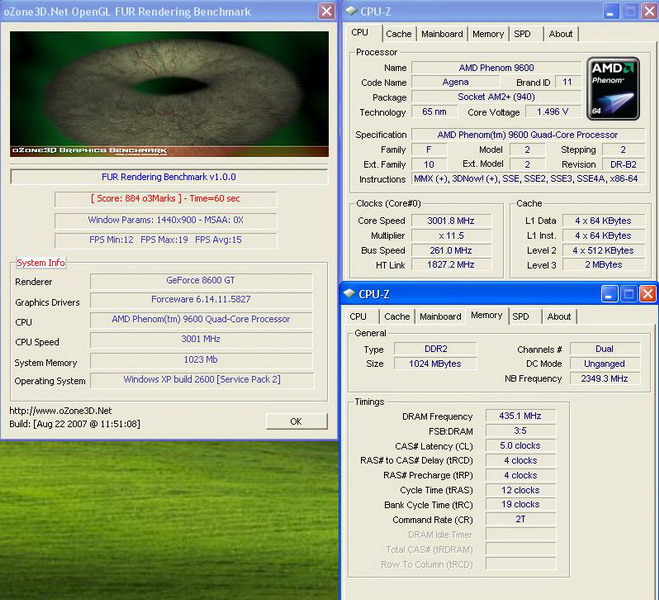The image size is (659, 600).
Task: Click the 5.0 clocks CAS# Latency value
Action: click(x=520, y=445)
